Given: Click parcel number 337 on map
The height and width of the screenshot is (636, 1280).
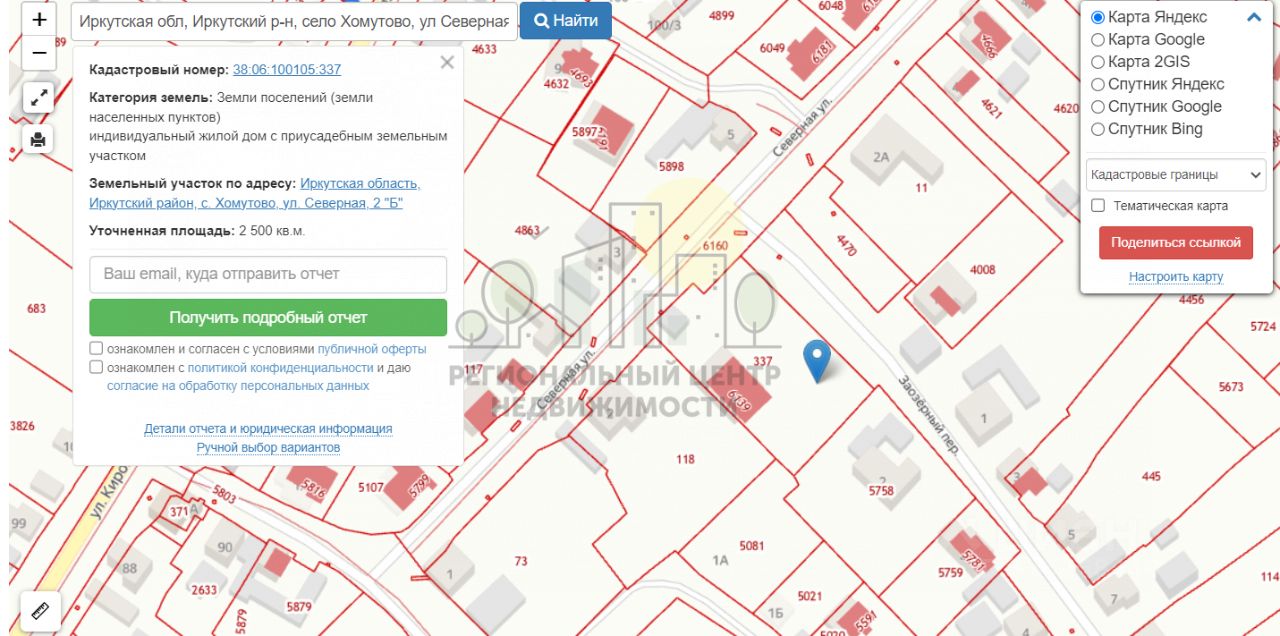Looking at the screenshot, I should (x=763, y=362).
